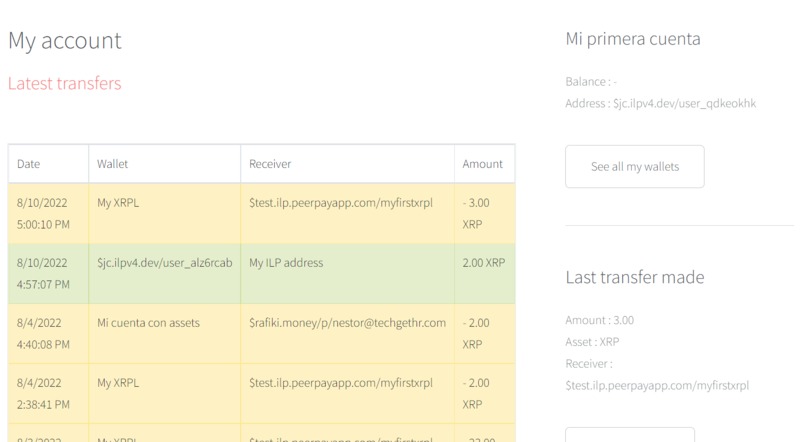Click the "Last transfer made" heading

[635, 277]
